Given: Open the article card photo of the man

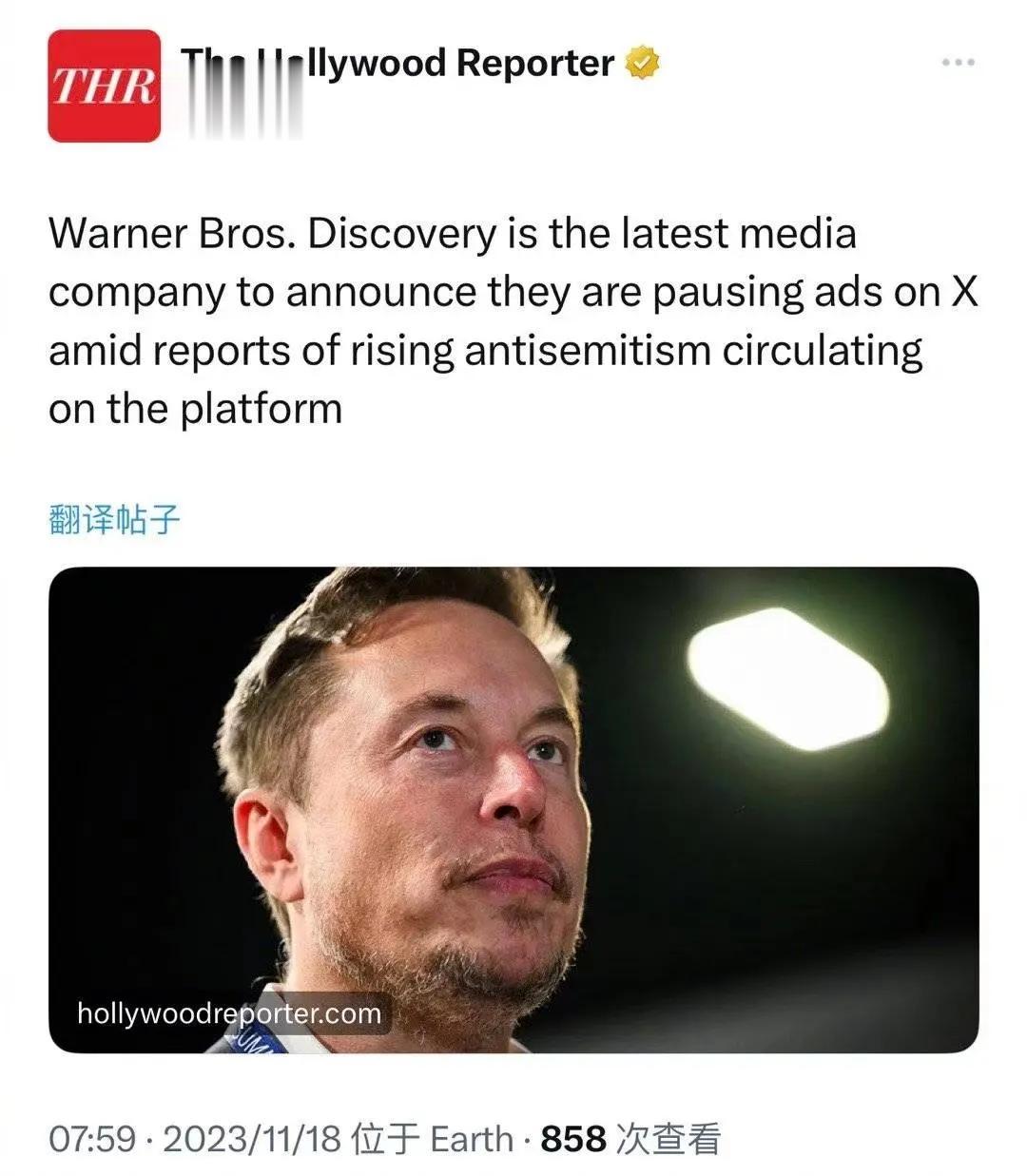Looking at the screenshot, I should click(x=513, y=810).
